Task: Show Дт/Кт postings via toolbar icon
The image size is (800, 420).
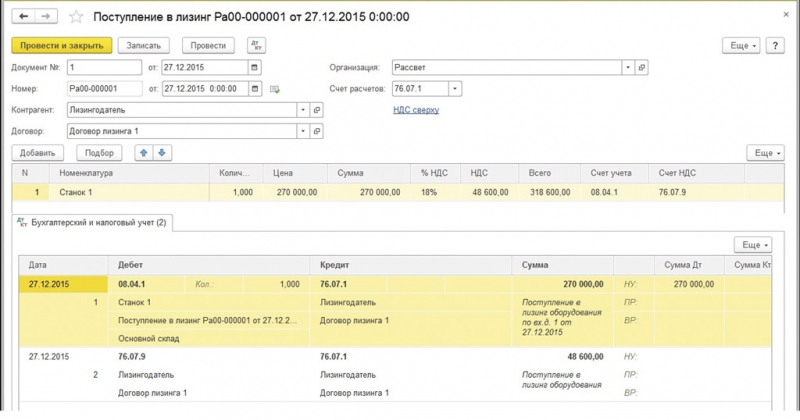Action: 255,45
